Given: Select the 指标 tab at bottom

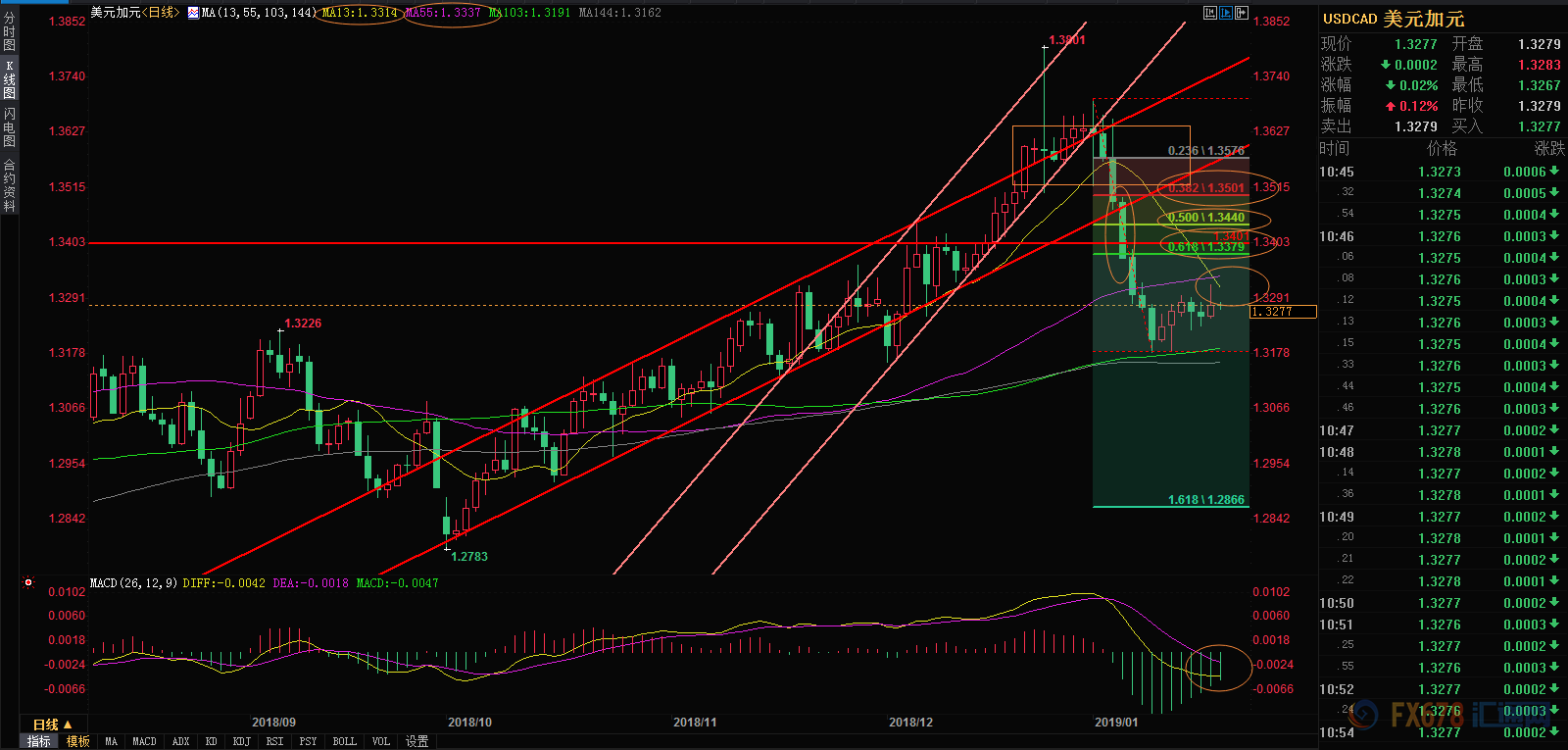Looking at the screenshot, I should pos(38,741).
